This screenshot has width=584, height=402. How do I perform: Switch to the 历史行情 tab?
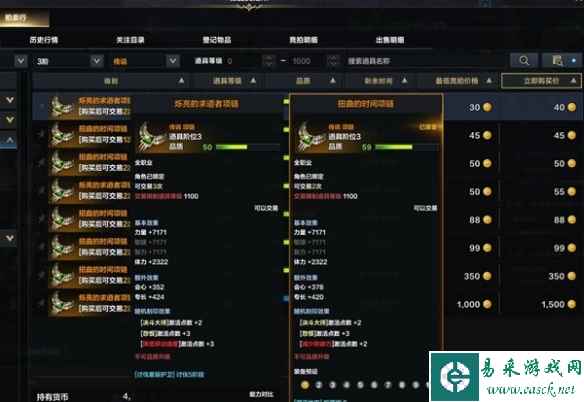(44, 40)
